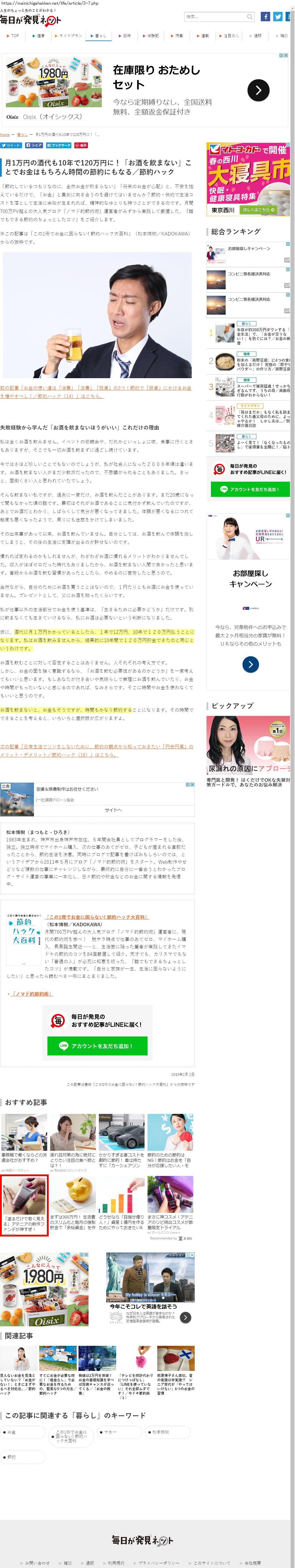Click the drone ad サイトへ button
Screen dimensions: 295x1568
click(113, 810)
